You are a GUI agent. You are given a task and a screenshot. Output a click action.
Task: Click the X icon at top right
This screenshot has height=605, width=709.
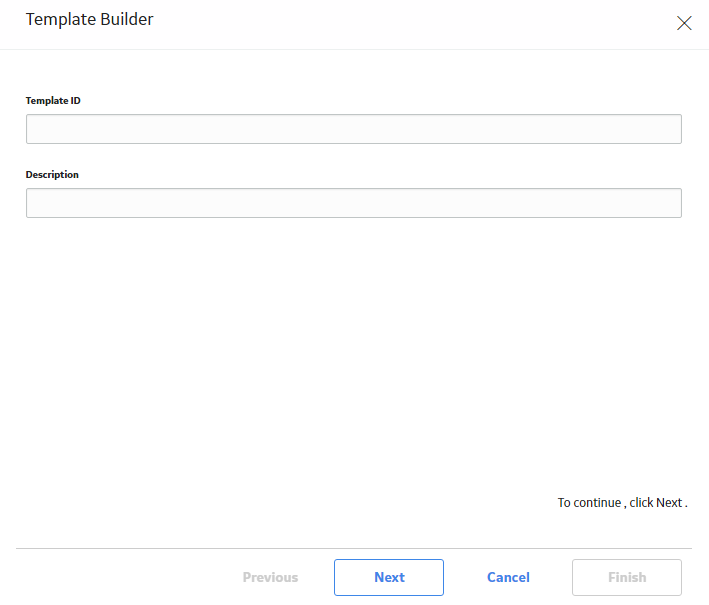tap(684, 23)
